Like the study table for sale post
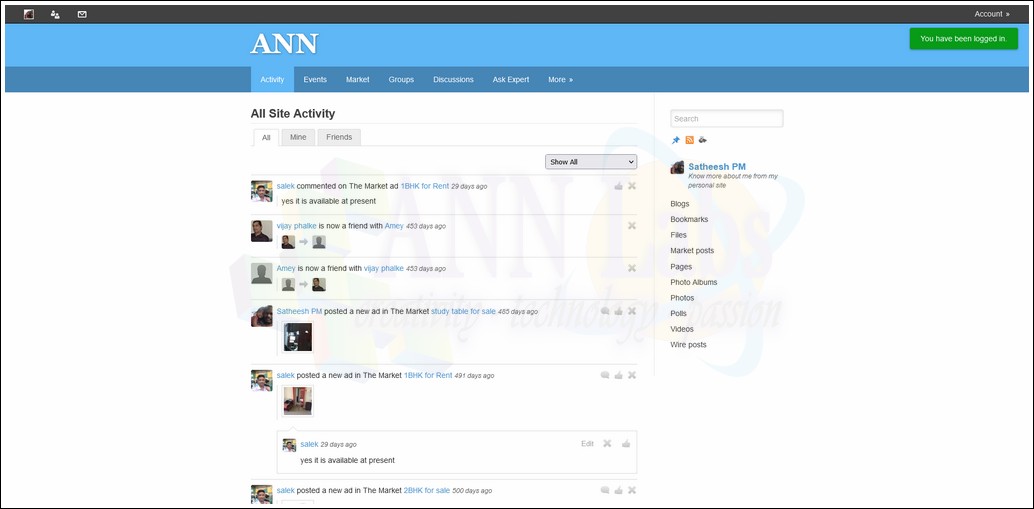This screenshot has width=1034, height=509. pos(618,311)
